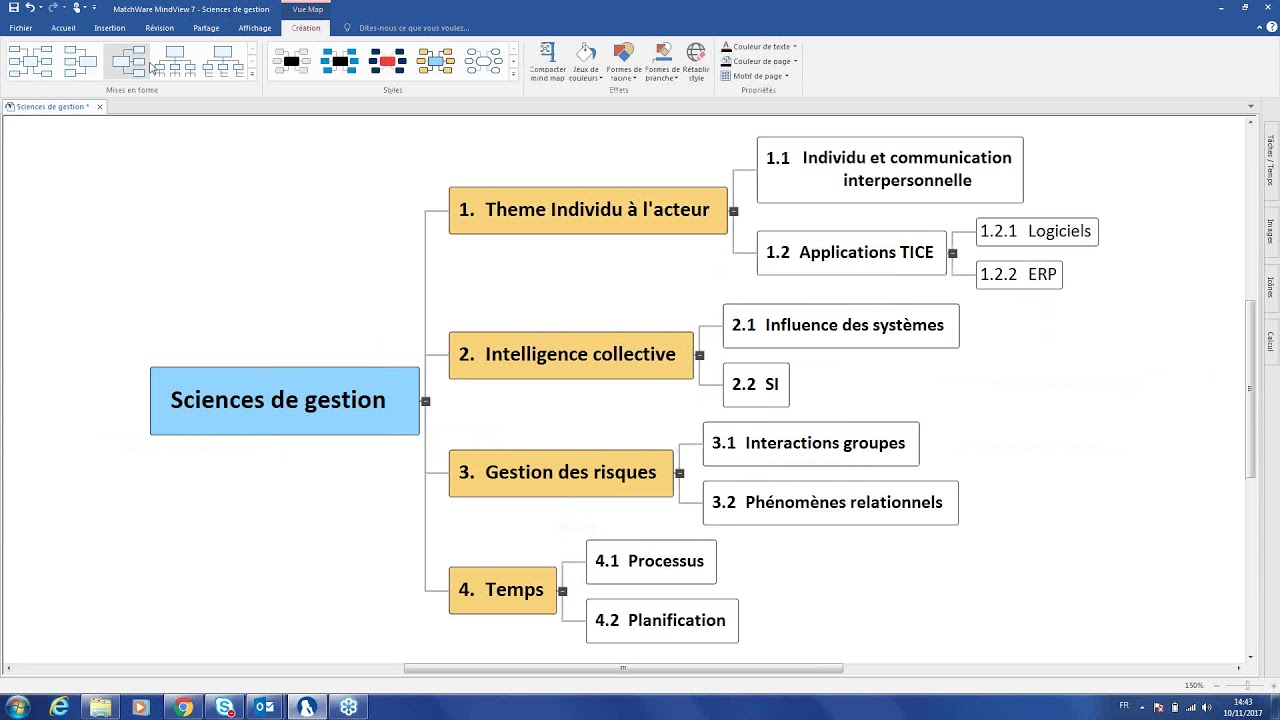Expand the Styles gallery
The image size is (1280, 720).
(x=514, y=74)
